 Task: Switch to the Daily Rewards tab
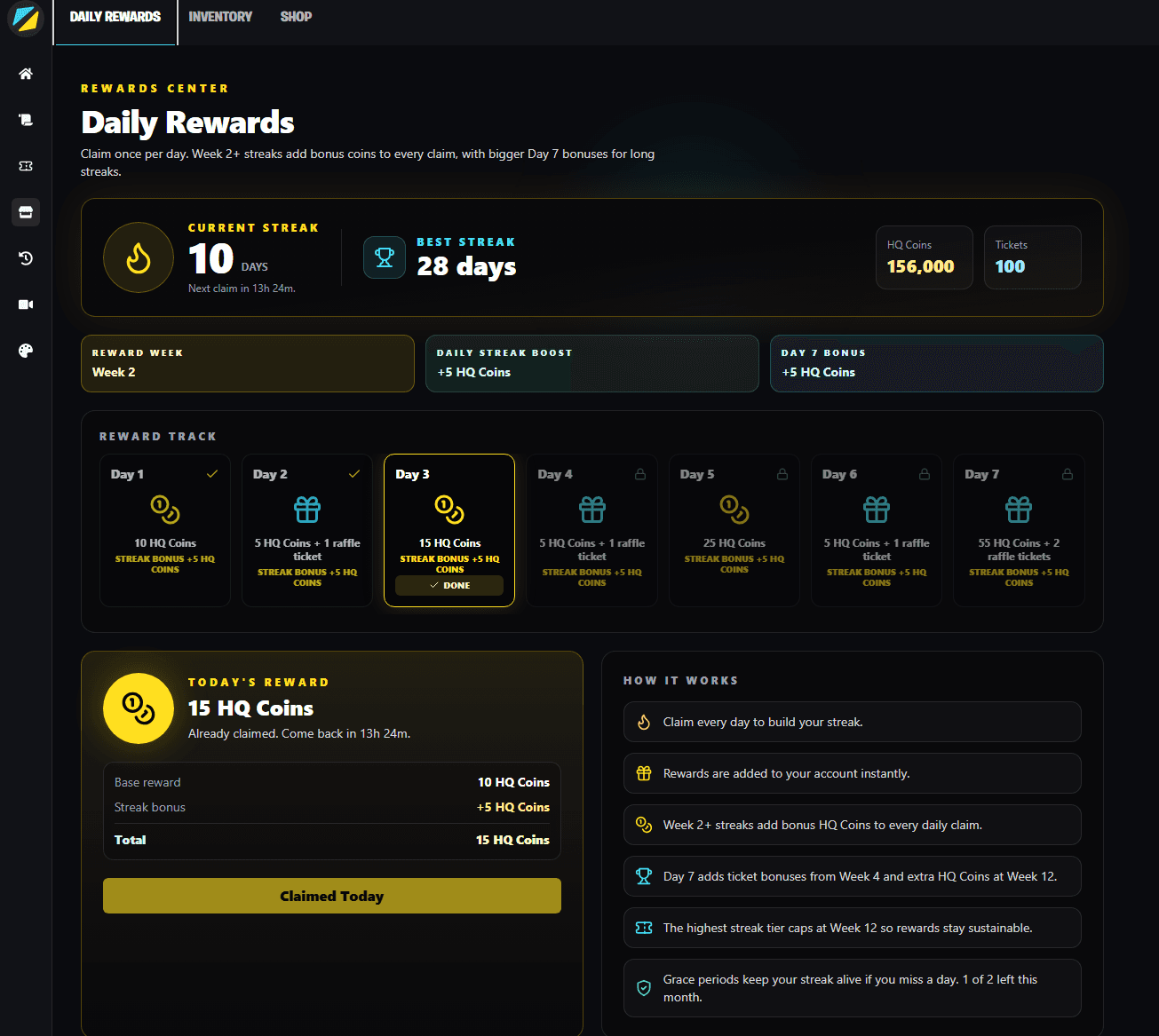pyautogui.click(x=115, y=17)
